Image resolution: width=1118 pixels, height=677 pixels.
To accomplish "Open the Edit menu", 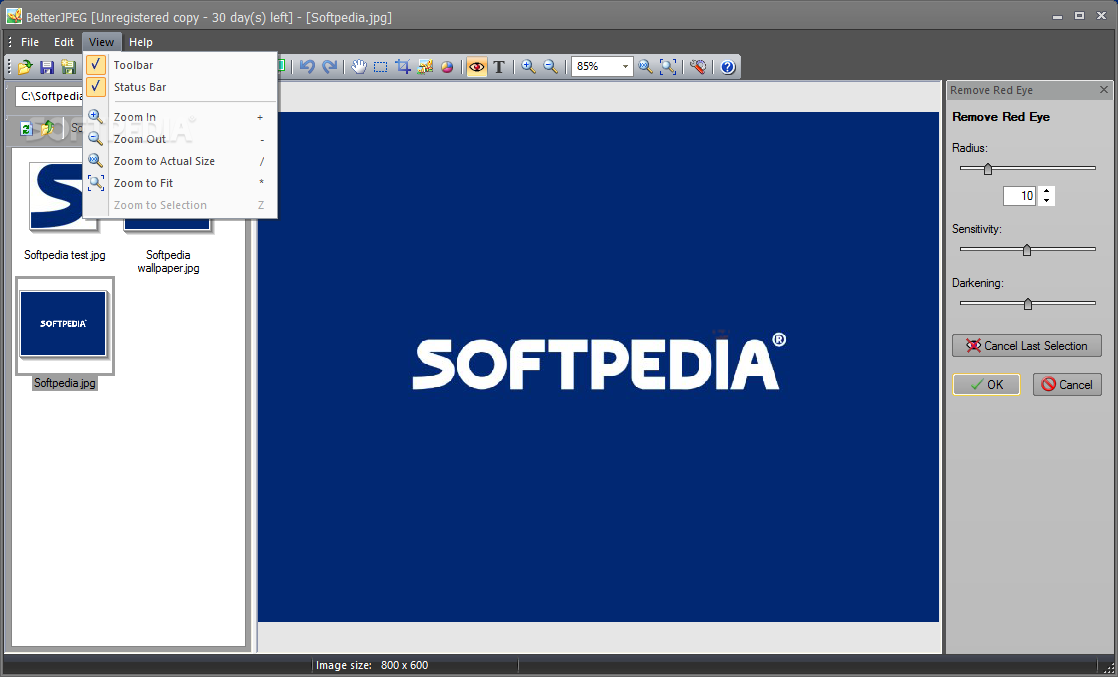I will pos(64,42).
